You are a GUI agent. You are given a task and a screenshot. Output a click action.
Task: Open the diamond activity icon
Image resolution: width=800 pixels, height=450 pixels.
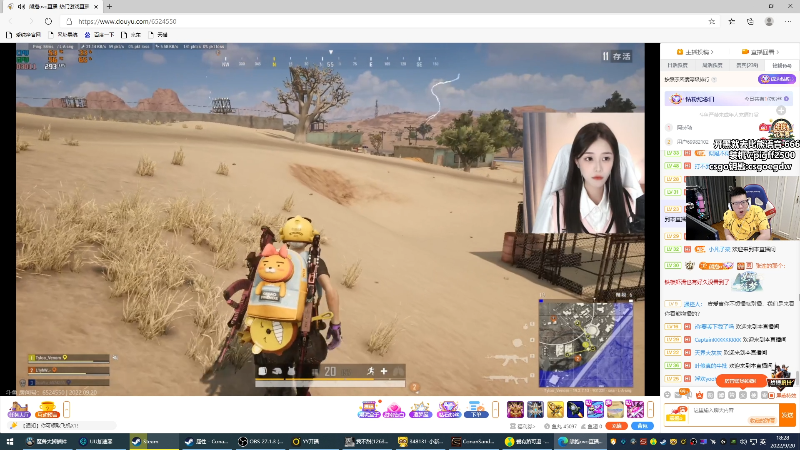click(448, 409)
